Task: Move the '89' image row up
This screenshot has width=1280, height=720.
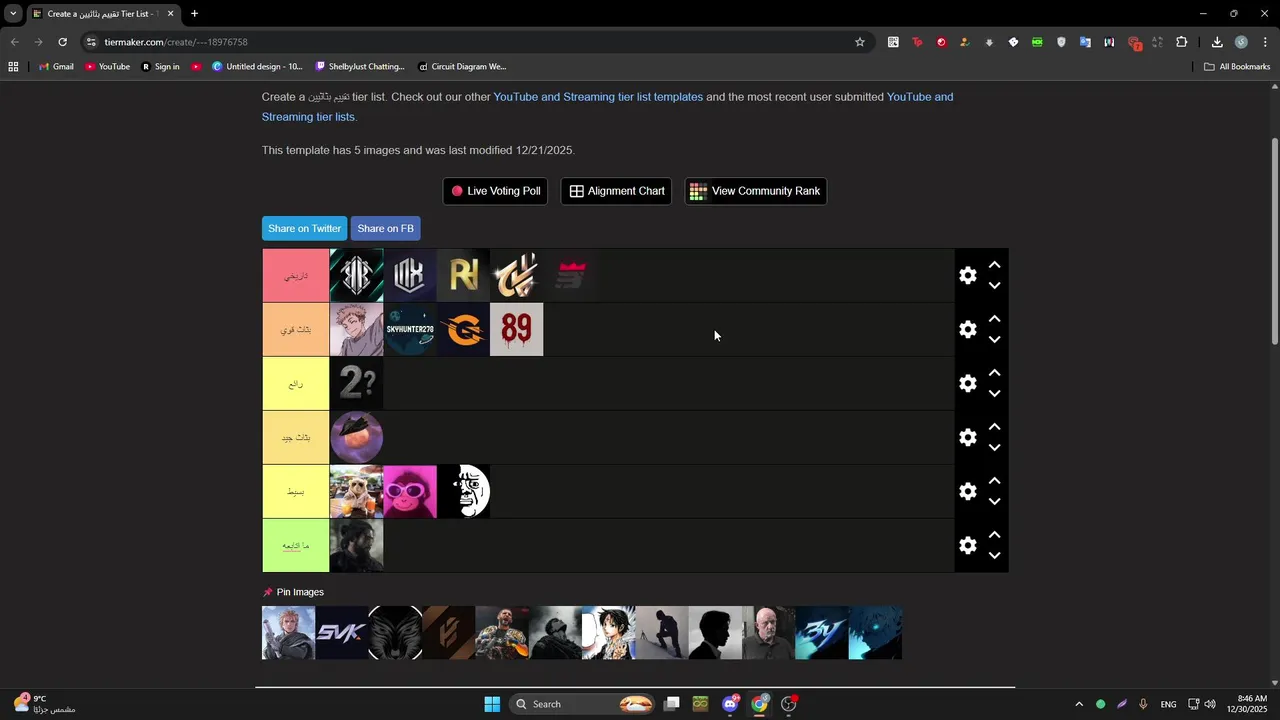Action: (994, 319)
